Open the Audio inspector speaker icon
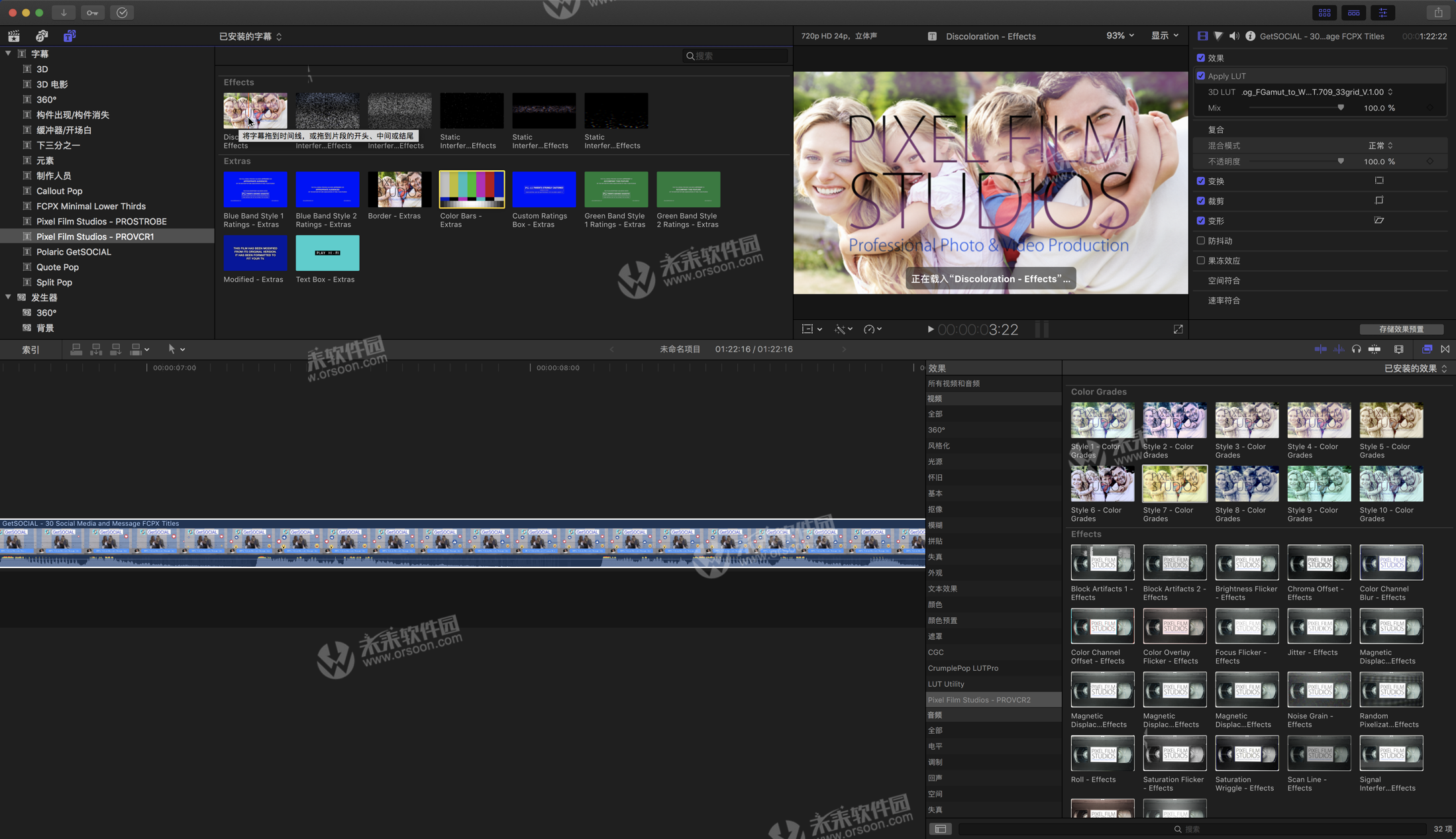 point(1234,36)
